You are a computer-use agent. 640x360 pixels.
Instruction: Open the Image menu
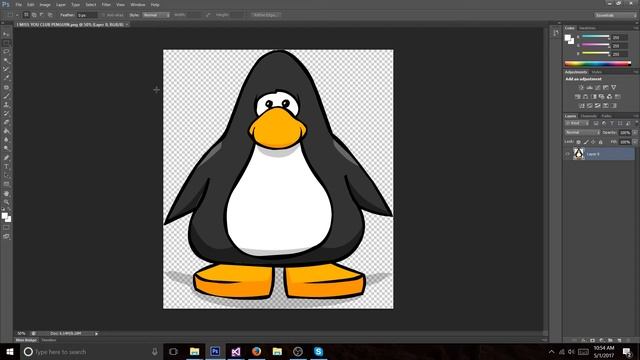tap(45, 5)
